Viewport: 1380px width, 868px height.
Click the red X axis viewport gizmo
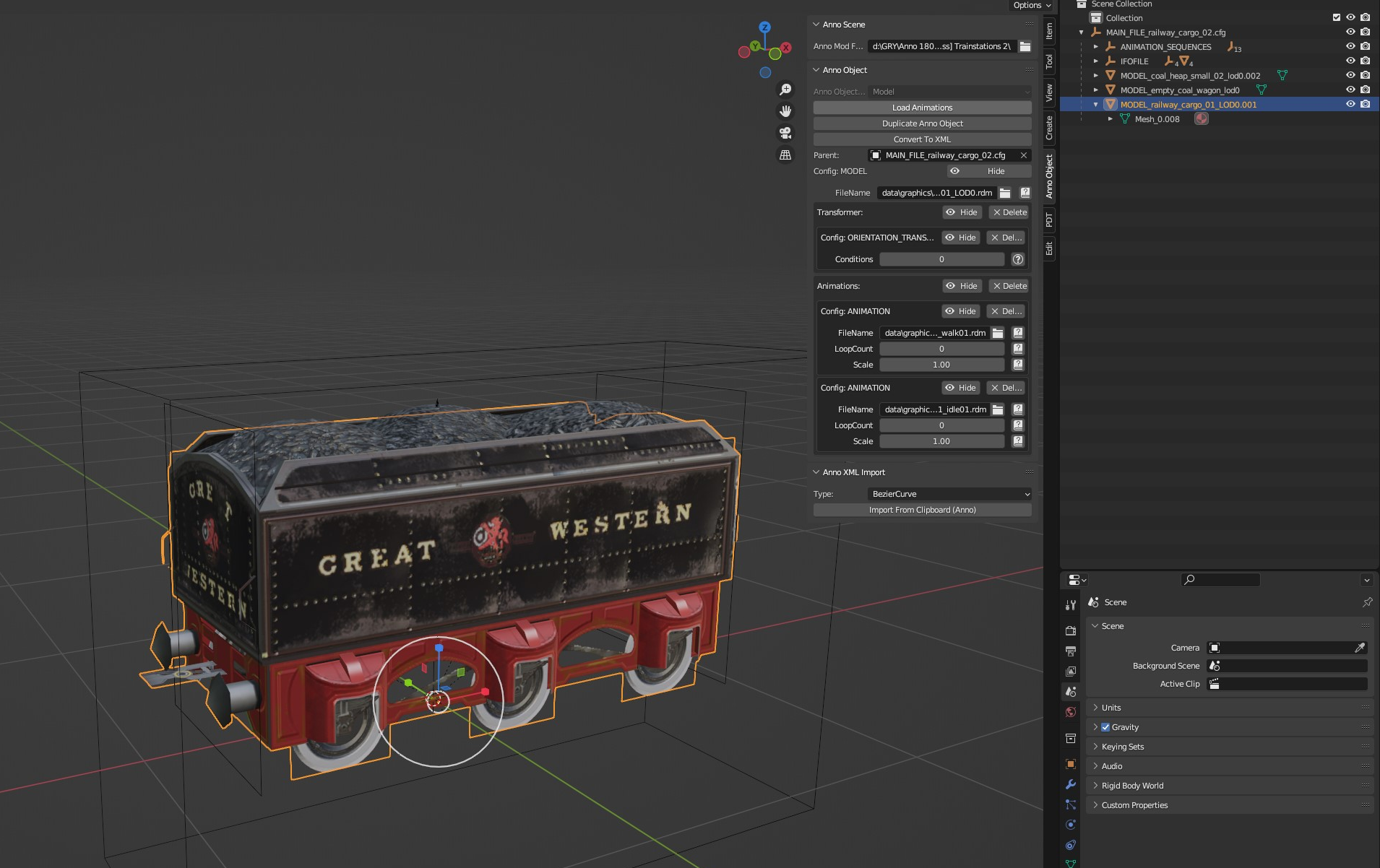(786, 48)
